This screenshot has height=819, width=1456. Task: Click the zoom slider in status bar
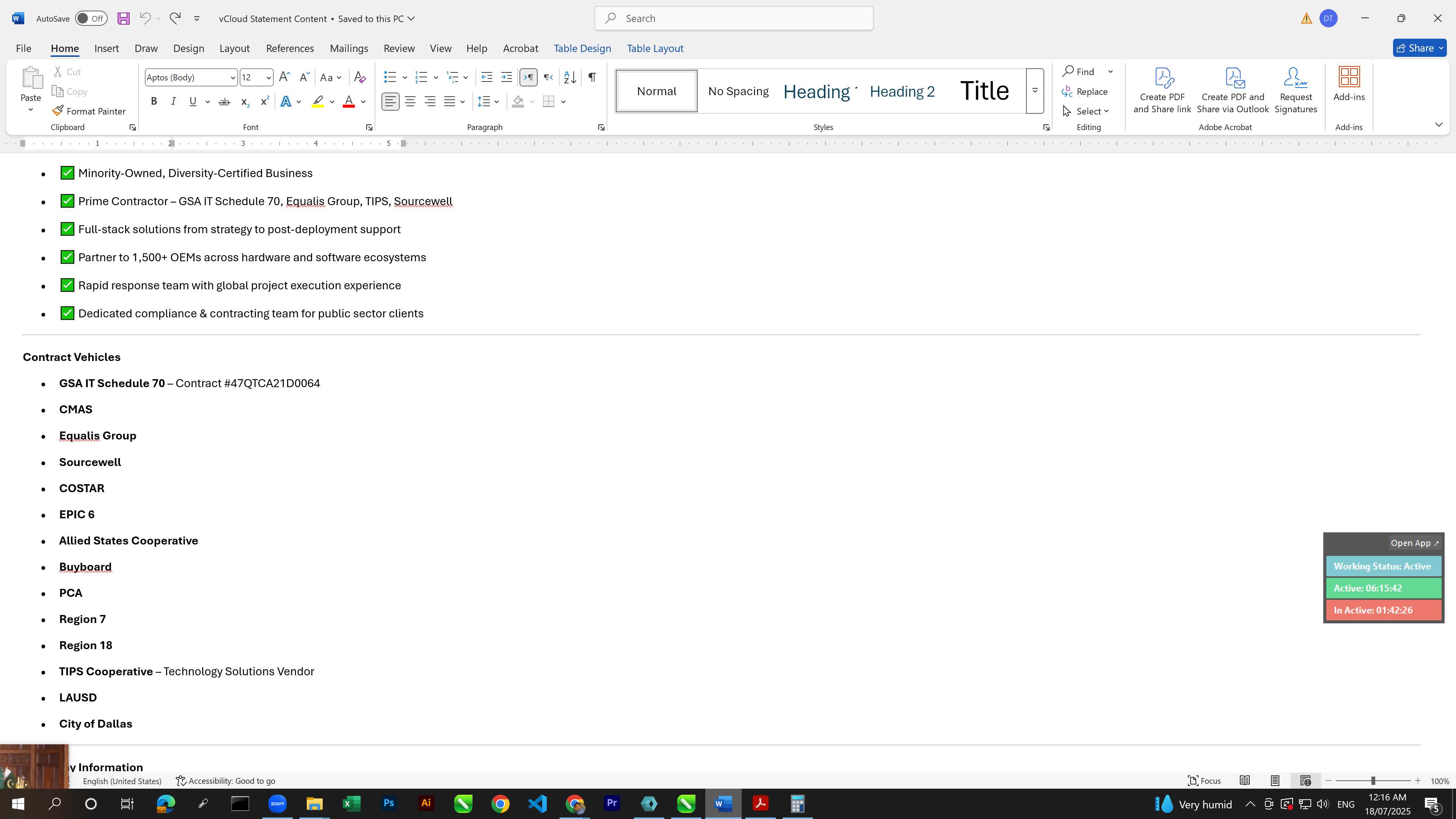[x=1373, y=781]
